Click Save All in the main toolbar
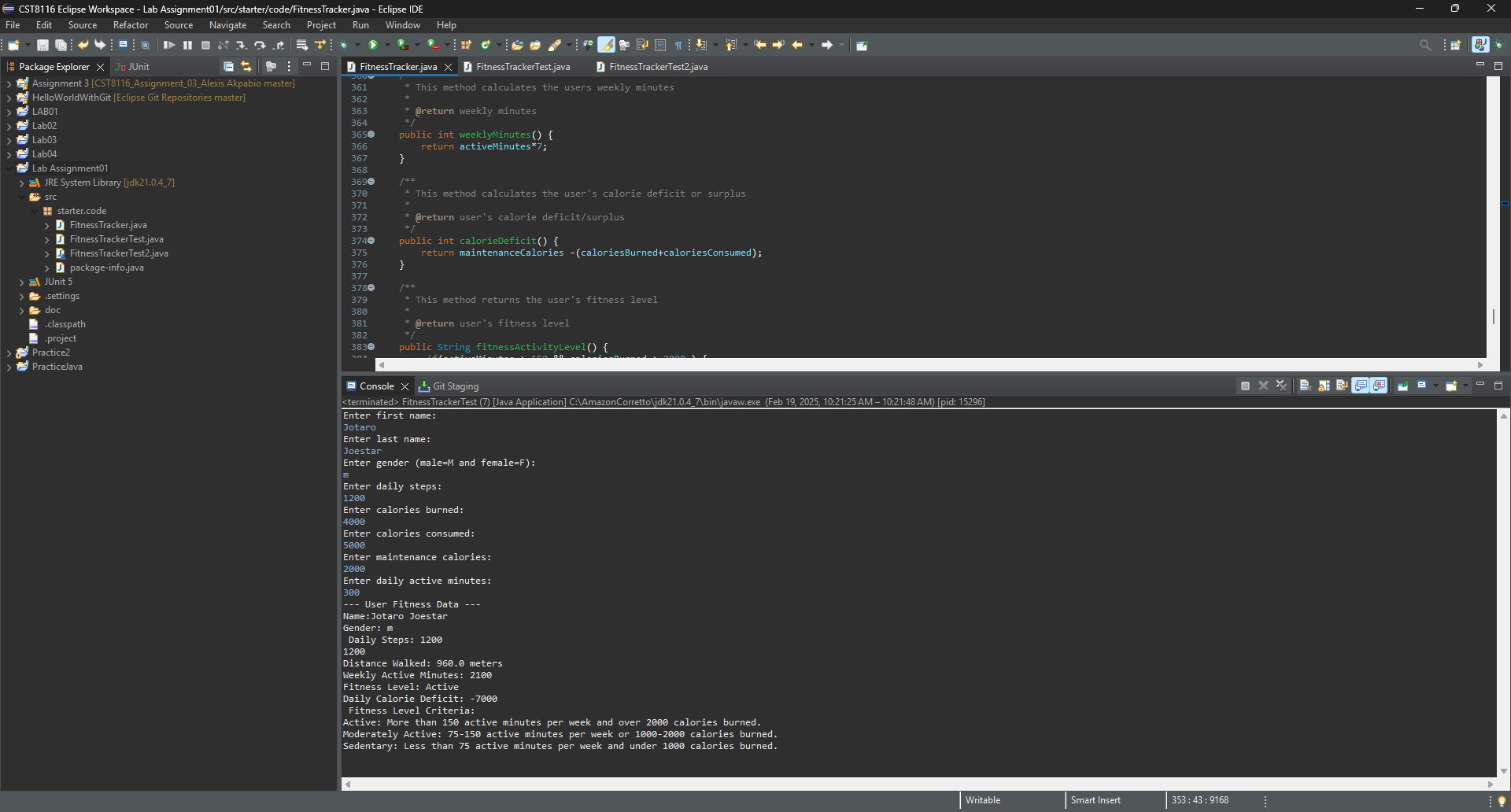1511x812 pixels. (61, 46)
